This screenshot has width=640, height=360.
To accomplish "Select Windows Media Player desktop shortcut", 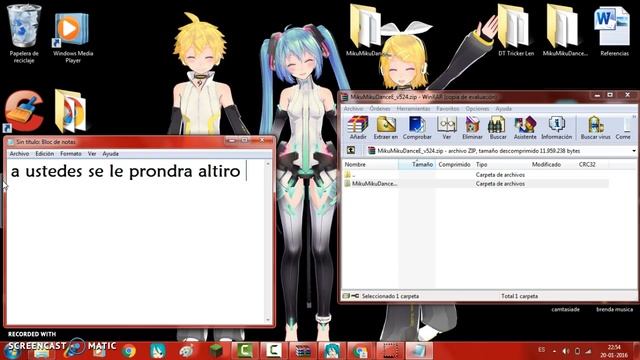I will [73, 38].
